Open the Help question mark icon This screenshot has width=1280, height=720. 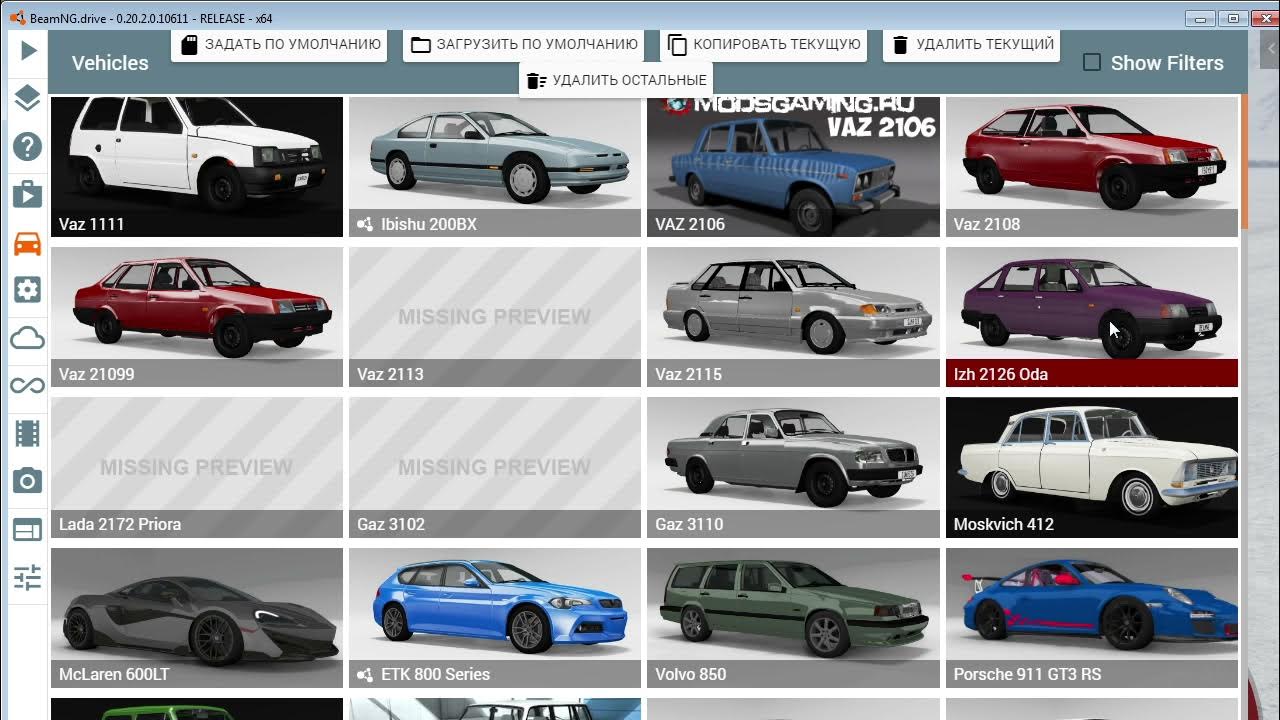tap(28, 147)
